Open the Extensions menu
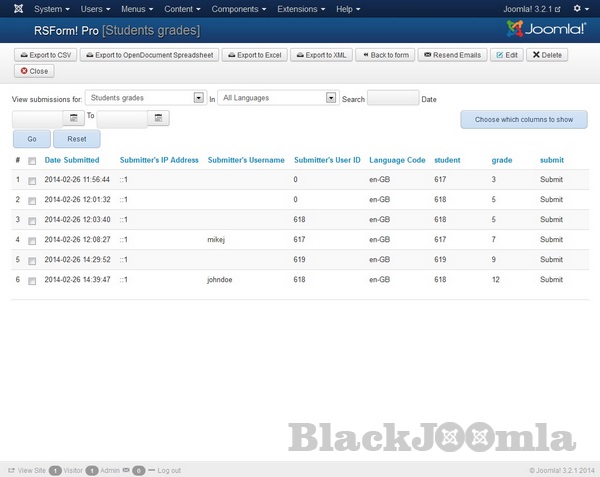Screen dimensions: 600x477 point(300,9)
